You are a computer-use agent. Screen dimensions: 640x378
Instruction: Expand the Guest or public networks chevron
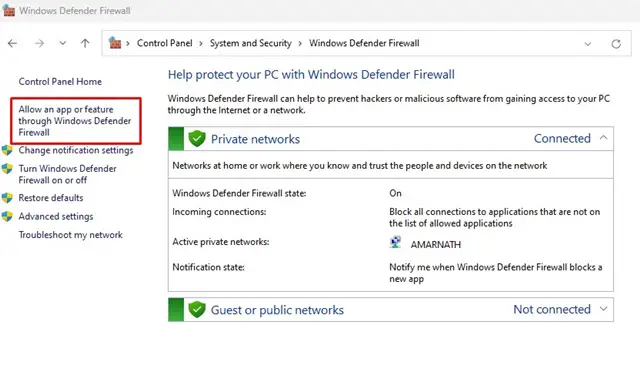click(x=604, y=309)
